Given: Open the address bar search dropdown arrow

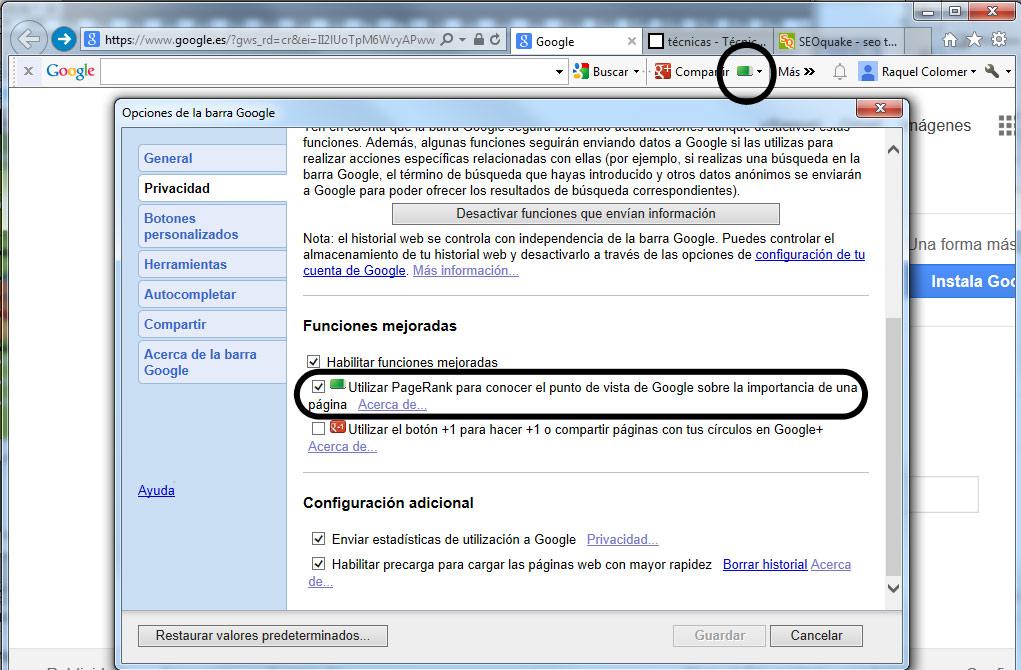Looking at the screenshot, I should coord(463,39).
